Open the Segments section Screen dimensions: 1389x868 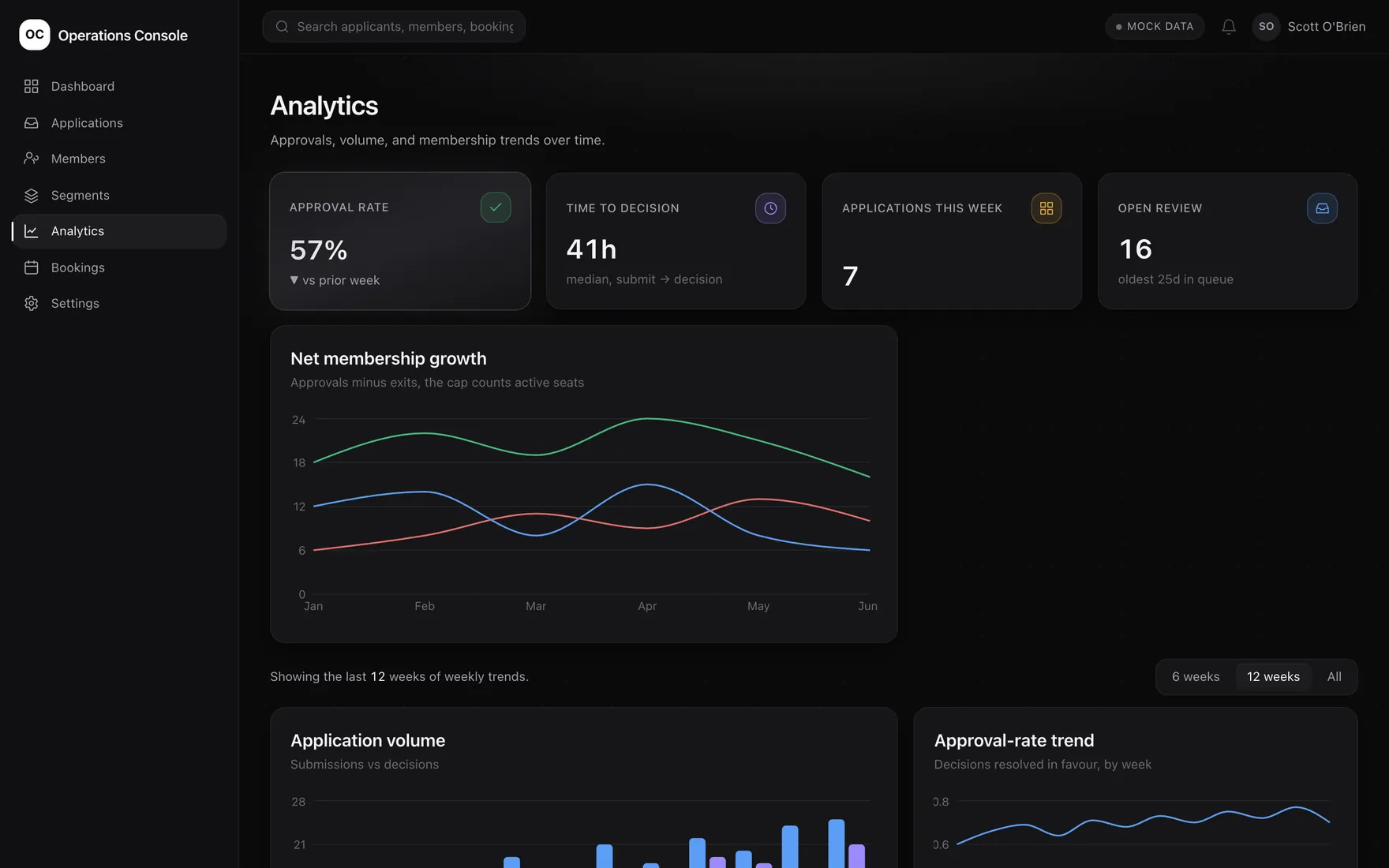(x=119, y=195)
